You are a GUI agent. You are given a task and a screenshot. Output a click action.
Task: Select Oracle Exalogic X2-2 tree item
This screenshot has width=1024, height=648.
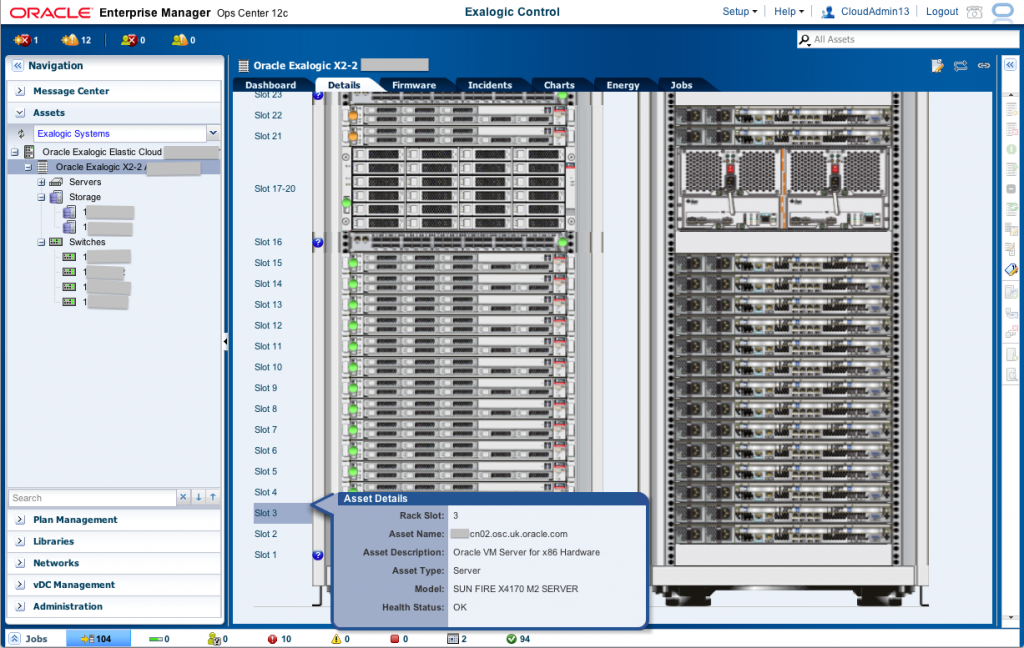coord(99,167)
